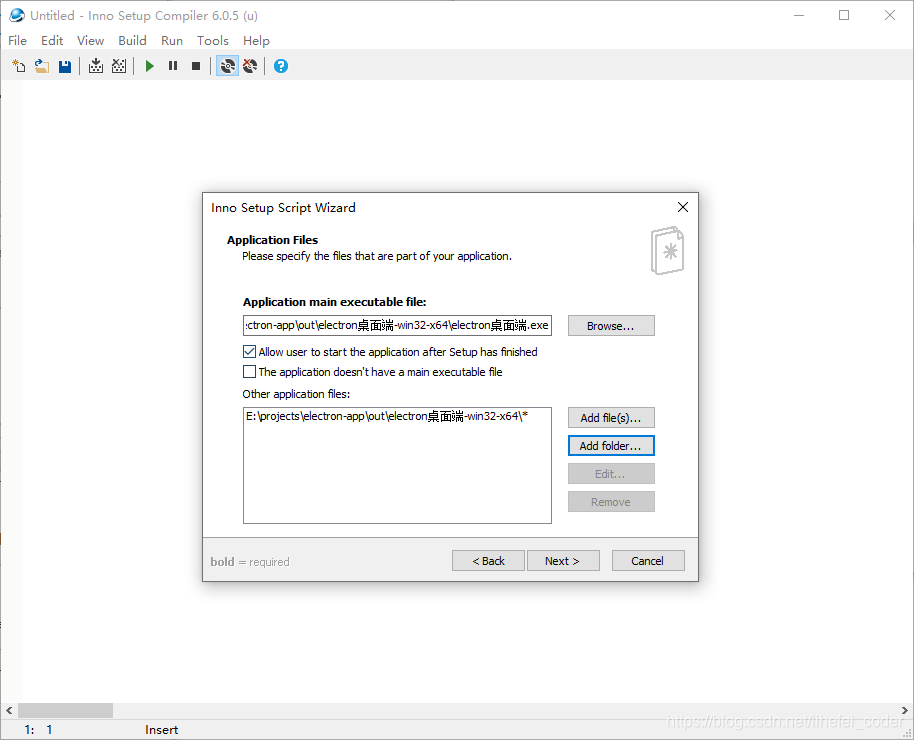914x740 pixels.
Task: Cancel the Script Wizard
Action: 648,560
